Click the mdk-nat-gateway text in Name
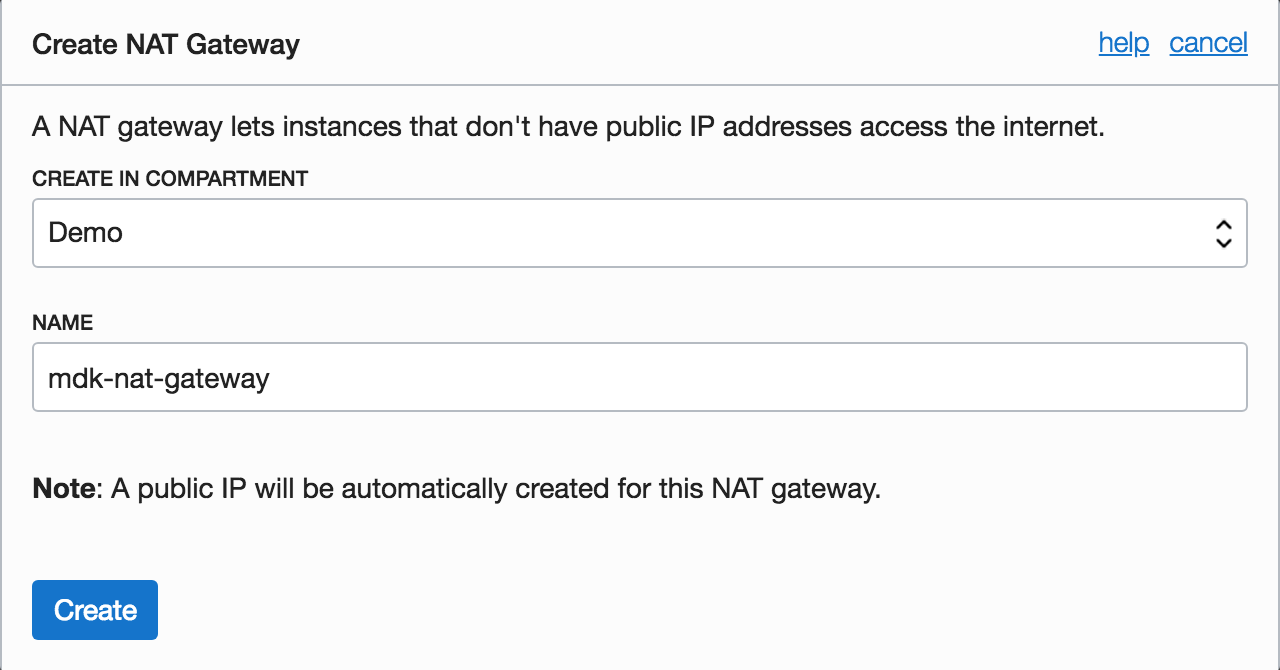This screenshot has width=1280, height=670. [159, 378]
